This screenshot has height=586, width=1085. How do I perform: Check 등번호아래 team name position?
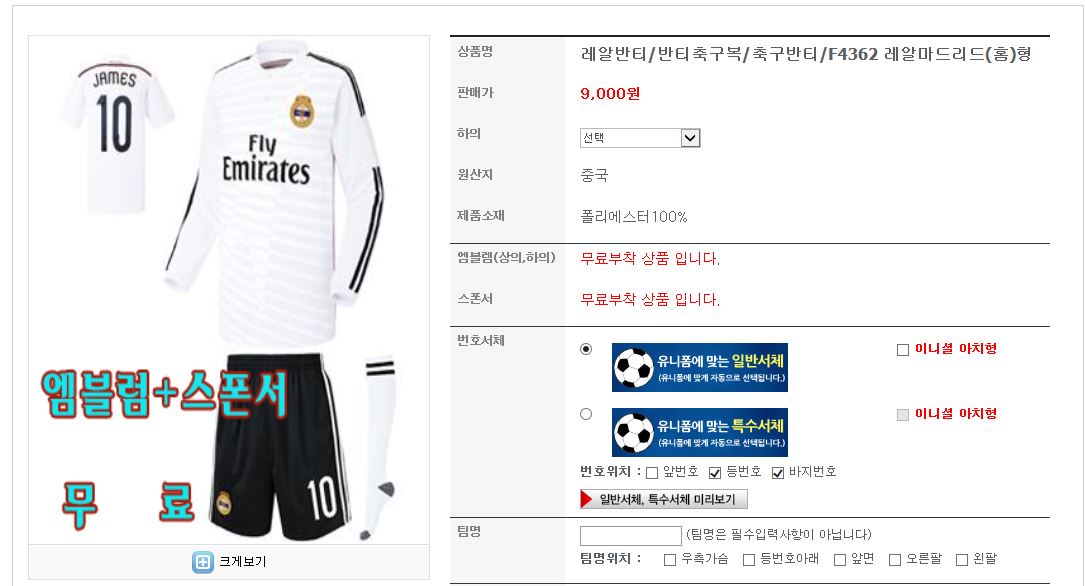click(x=749, y=560)
